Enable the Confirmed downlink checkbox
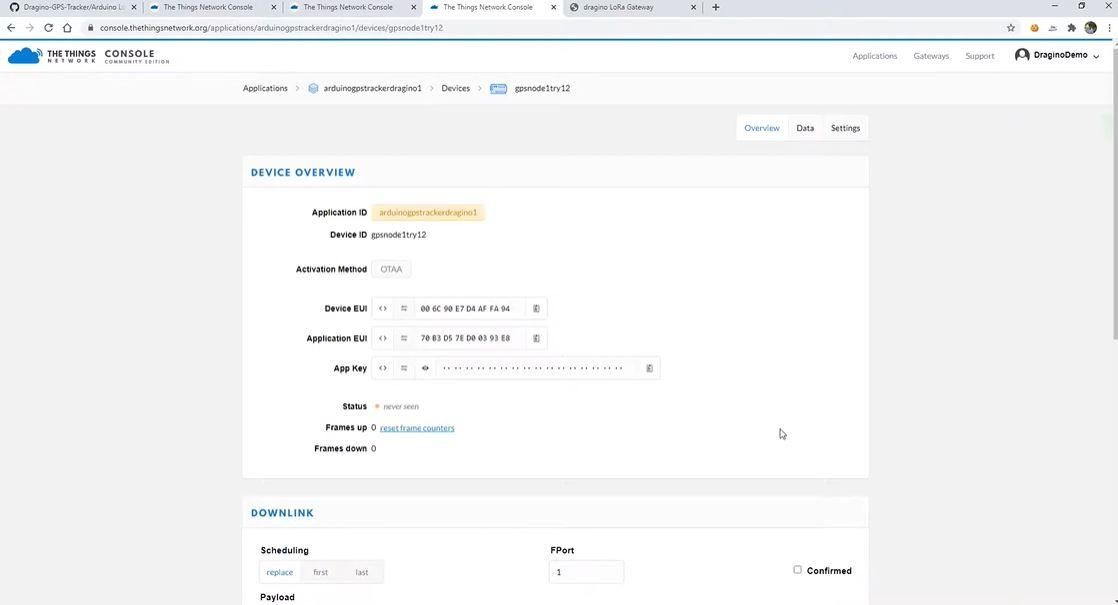The width and height of the screenshot is (1118, 605). (x=797, y=570)
